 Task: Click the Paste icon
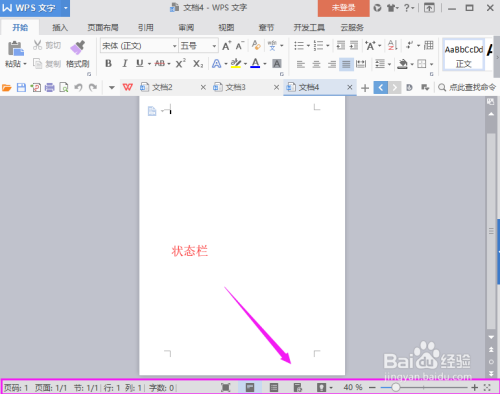pos(15,48)
